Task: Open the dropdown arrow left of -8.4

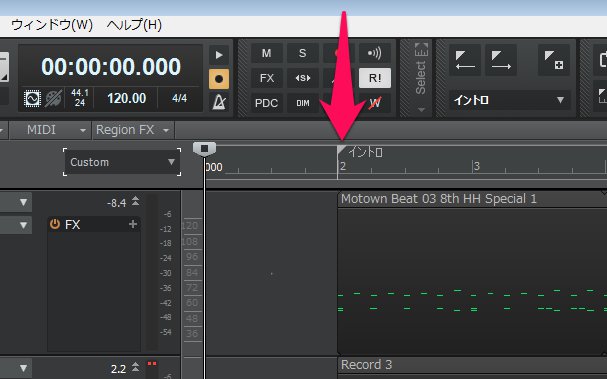Action: click(23, 202)
